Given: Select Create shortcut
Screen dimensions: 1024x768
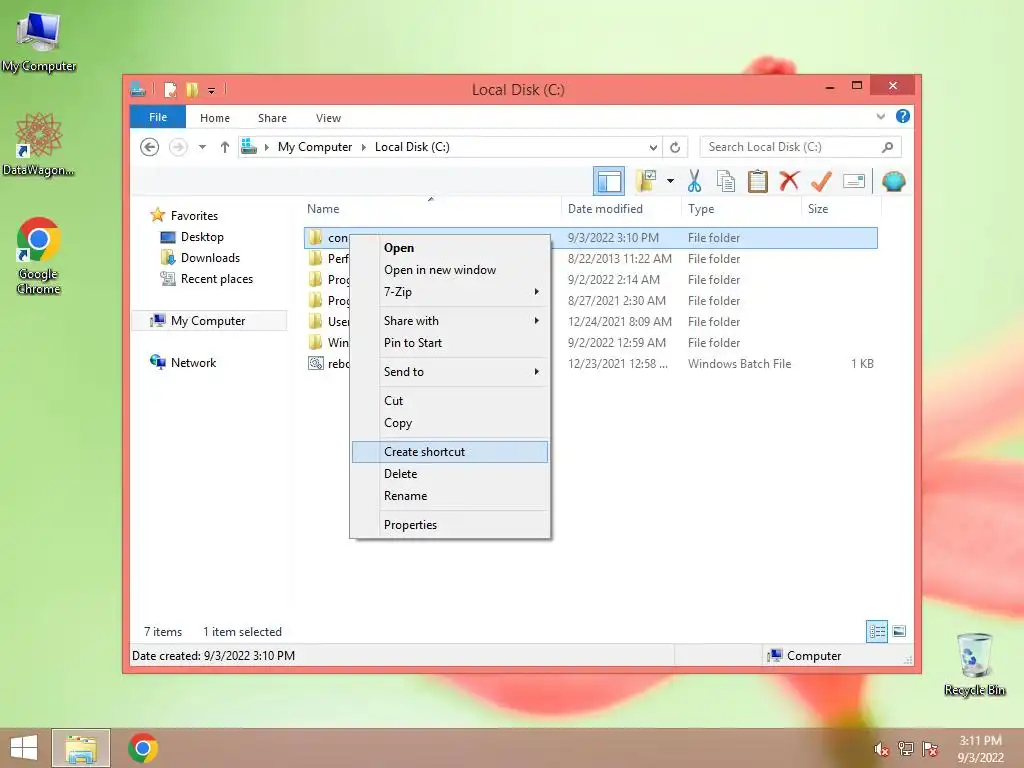Looking at the screenshot, I should click(x=450, y=452).
